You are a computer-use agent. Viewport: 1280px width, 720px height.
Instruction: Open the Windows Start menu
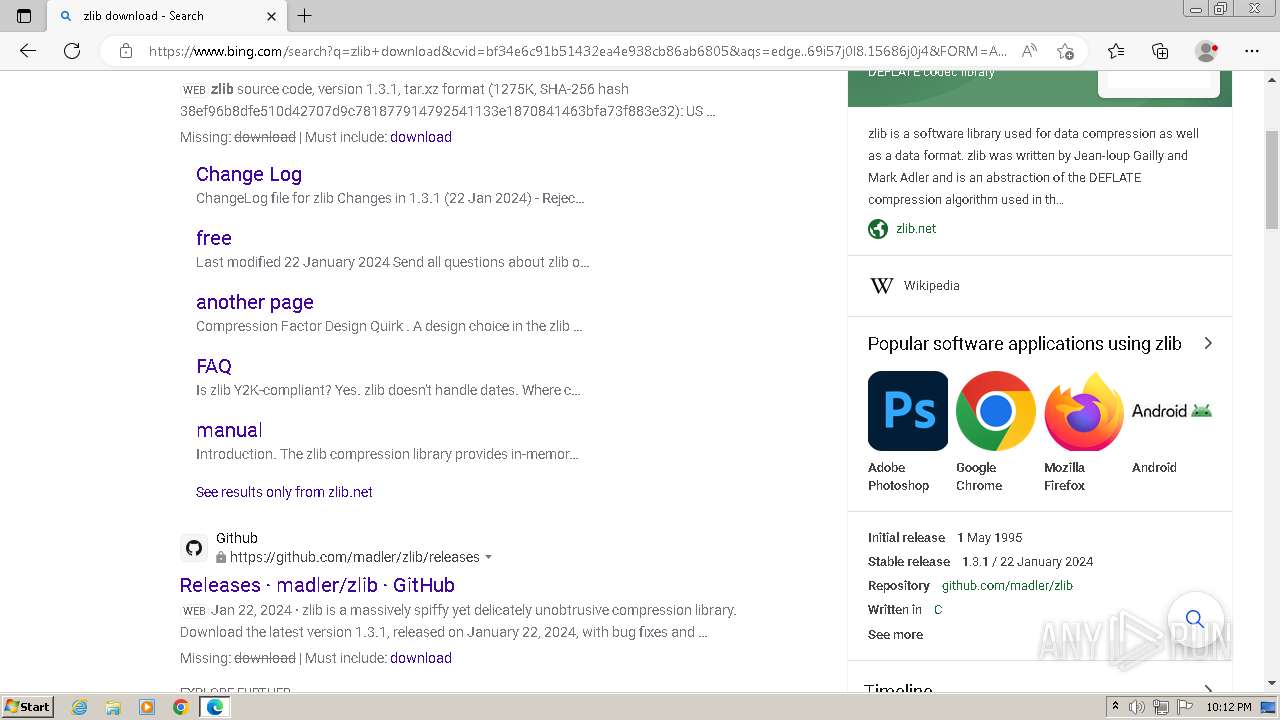[28, 706]
